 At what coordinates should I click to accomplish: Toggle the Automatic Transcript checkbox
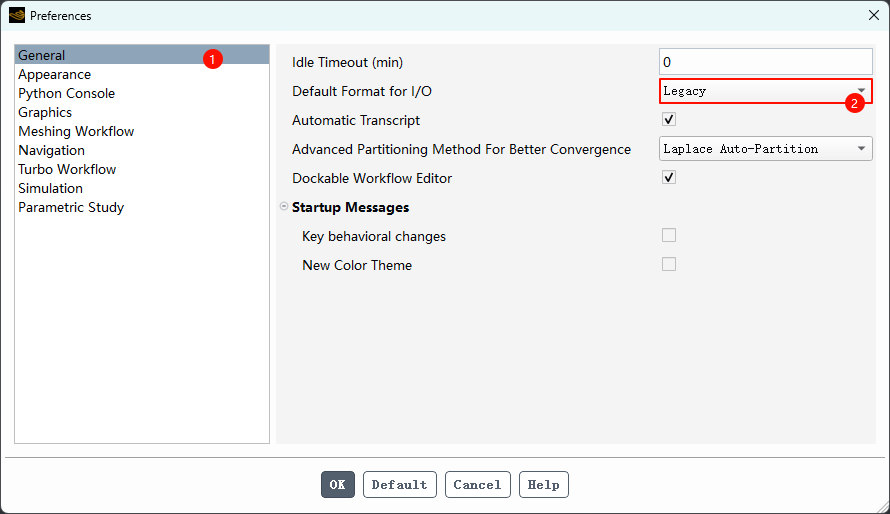click(x=669, y=120)
